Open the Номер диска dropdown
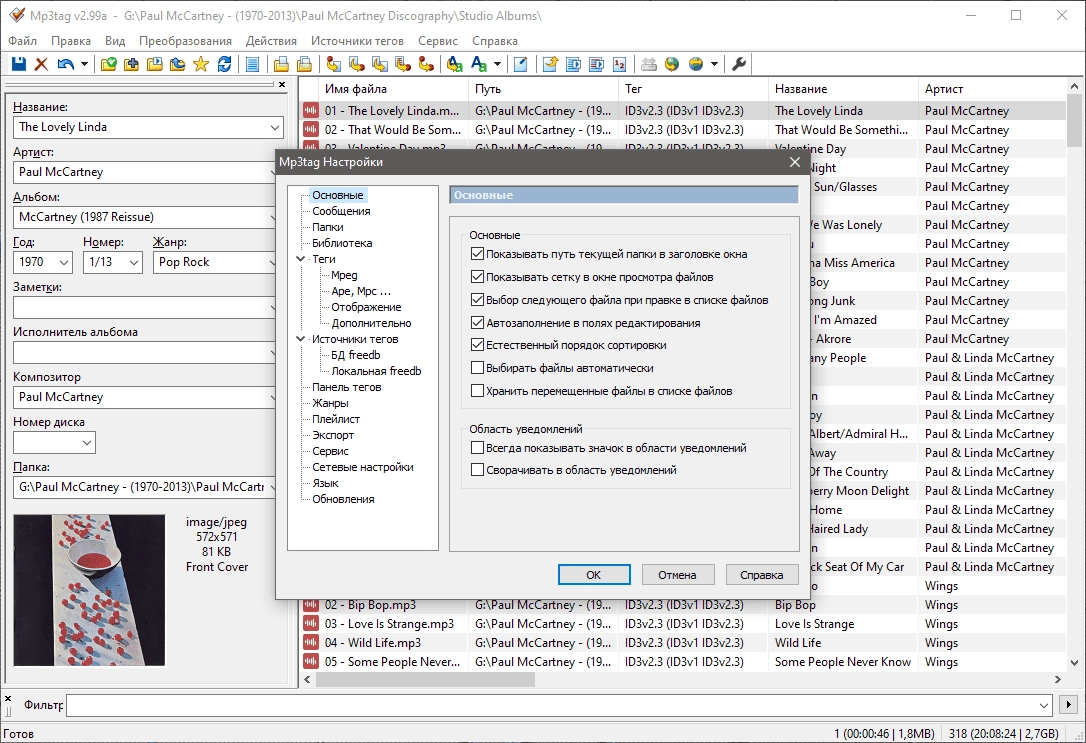The width and height of the screenshot is (1086, 743). (x=87, y=442)
